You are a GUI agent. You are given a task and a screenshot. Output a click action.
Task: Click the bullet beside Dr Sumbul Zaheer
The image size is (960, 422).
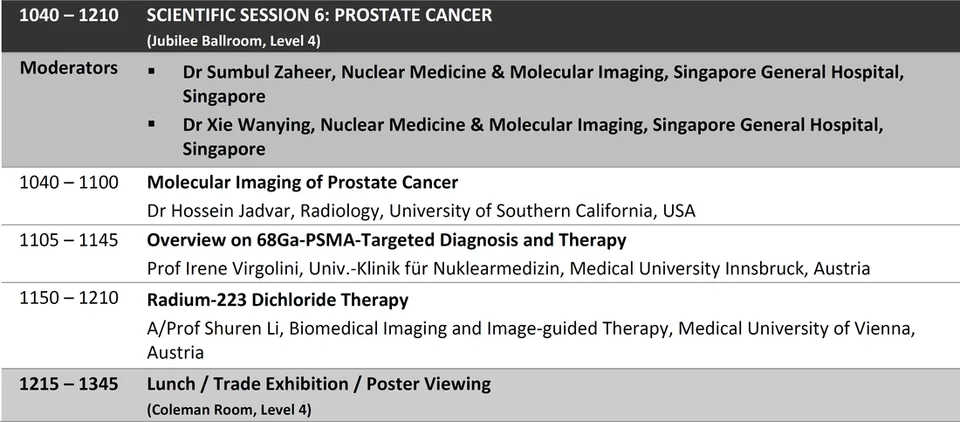coord(151,72)
